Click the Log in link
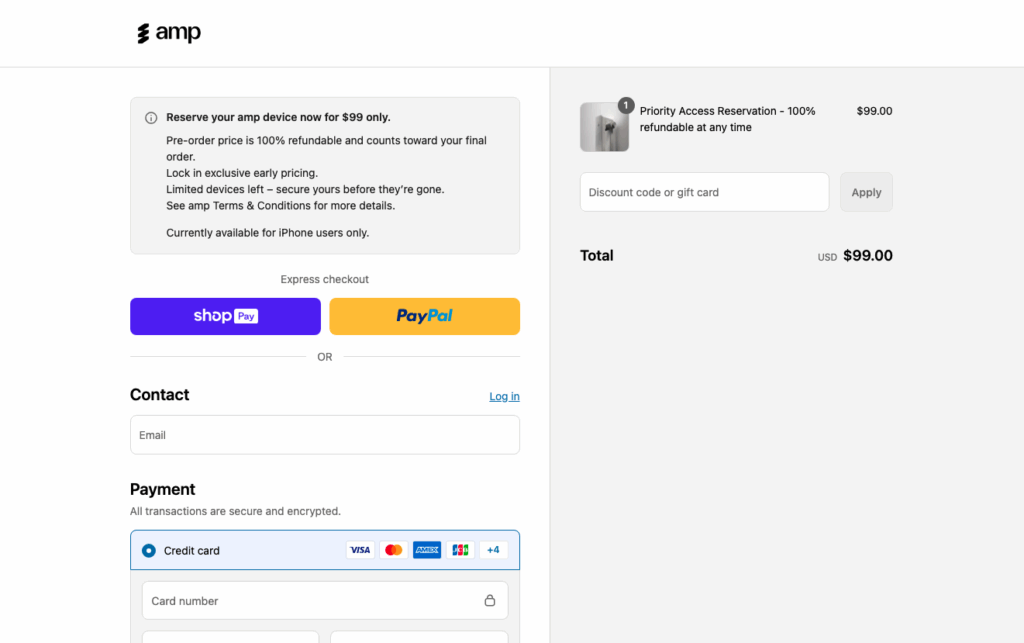The height and width of the screenshot is (643, 1024). [x=504, y=397]
